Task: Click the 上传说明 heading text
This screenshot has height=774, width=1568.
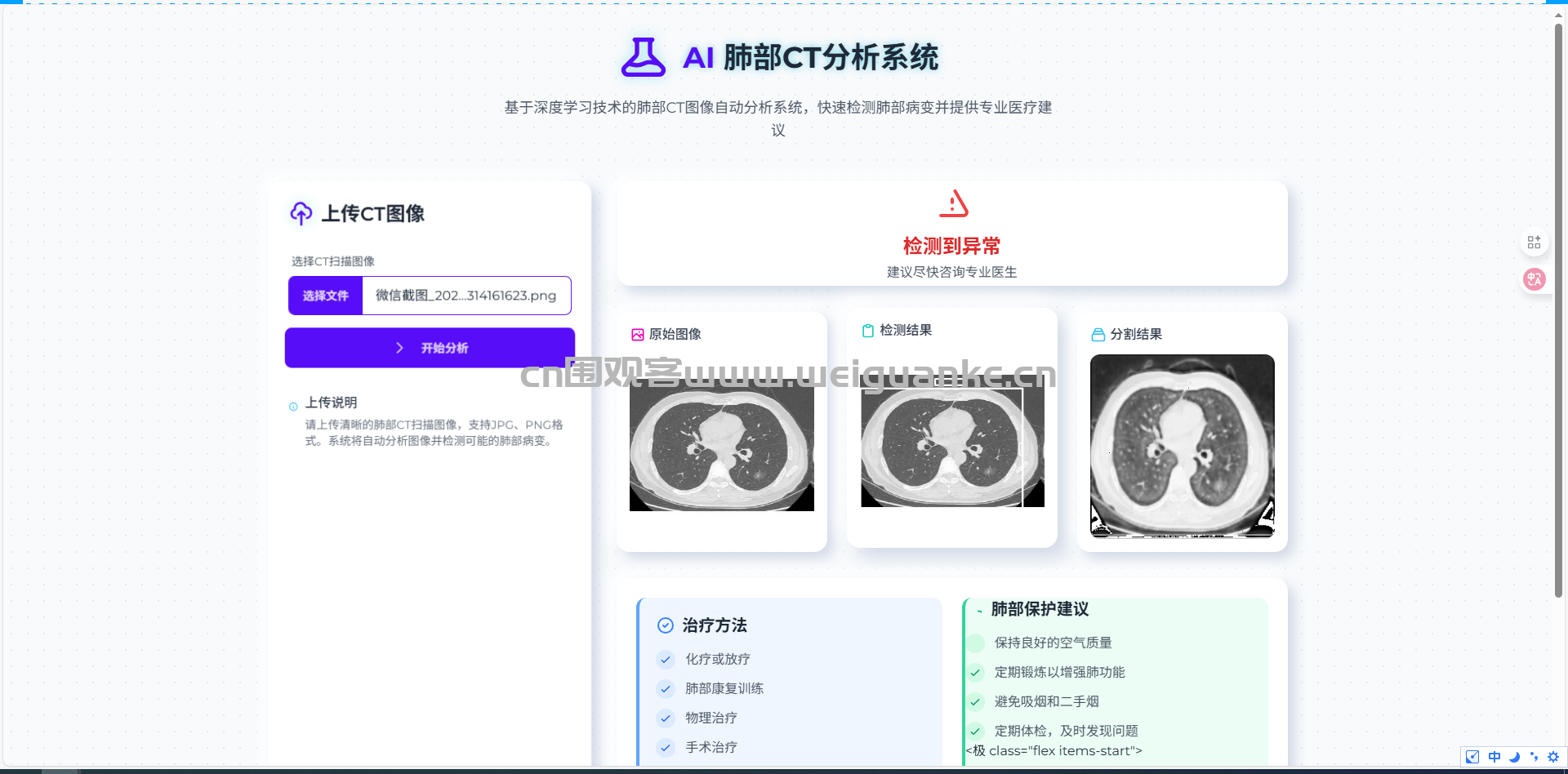Action: pyautogui.click(x=331, y=403)
